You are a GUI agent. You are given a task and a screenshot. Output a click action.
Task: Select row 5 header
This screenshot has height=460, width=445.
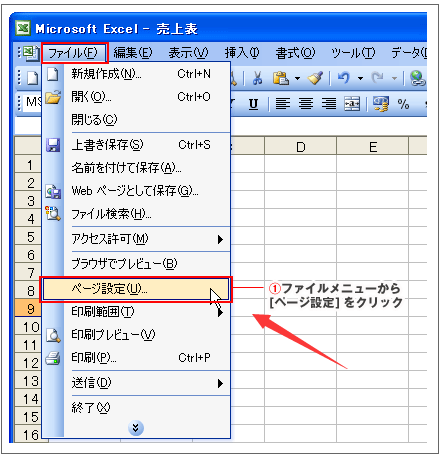pyautogui.click(x=29, y=237)
